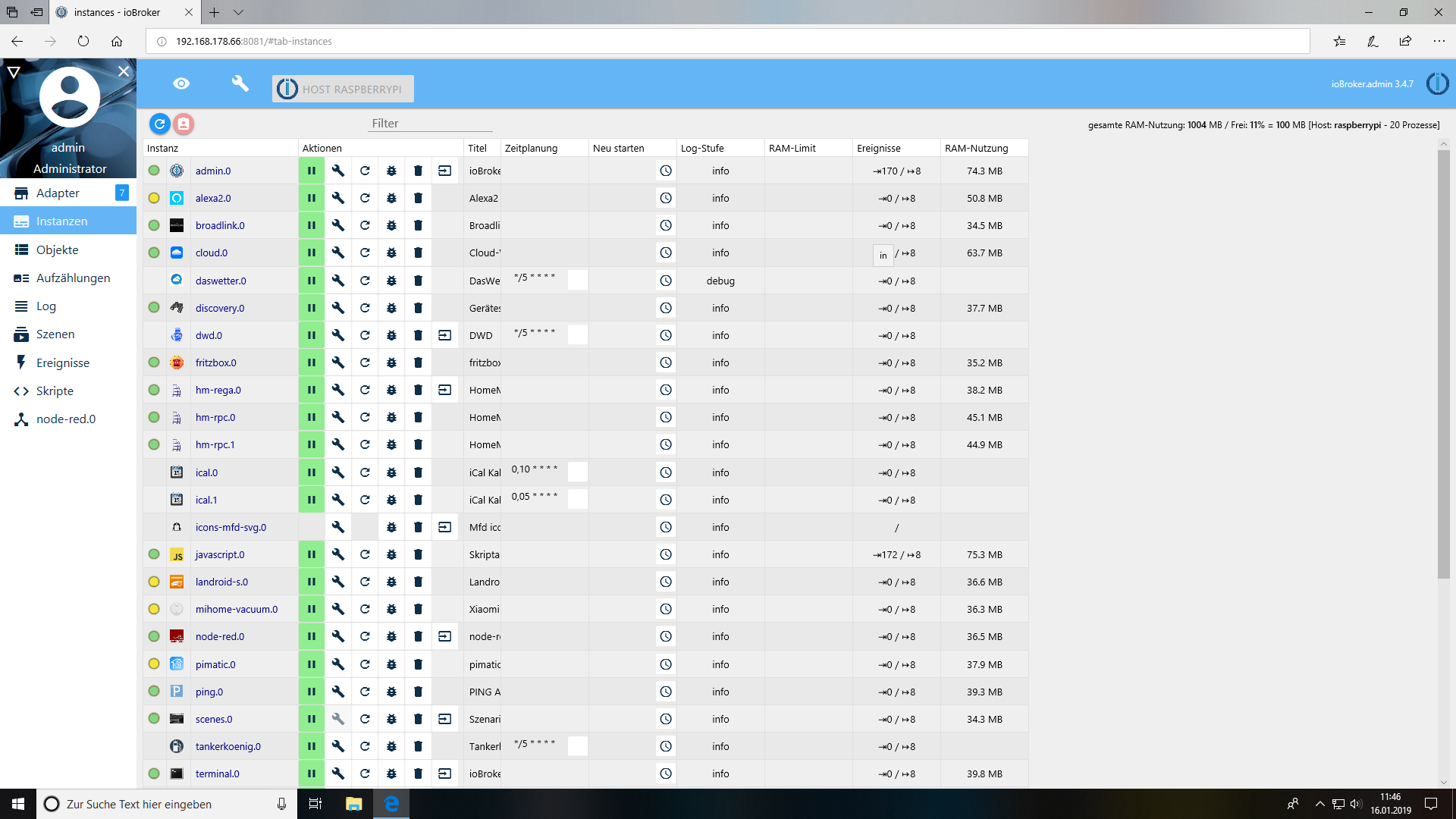
Task: Change log level of daswetter.0 (debug)
Action: pyautogui.click(x=720, y=281)
